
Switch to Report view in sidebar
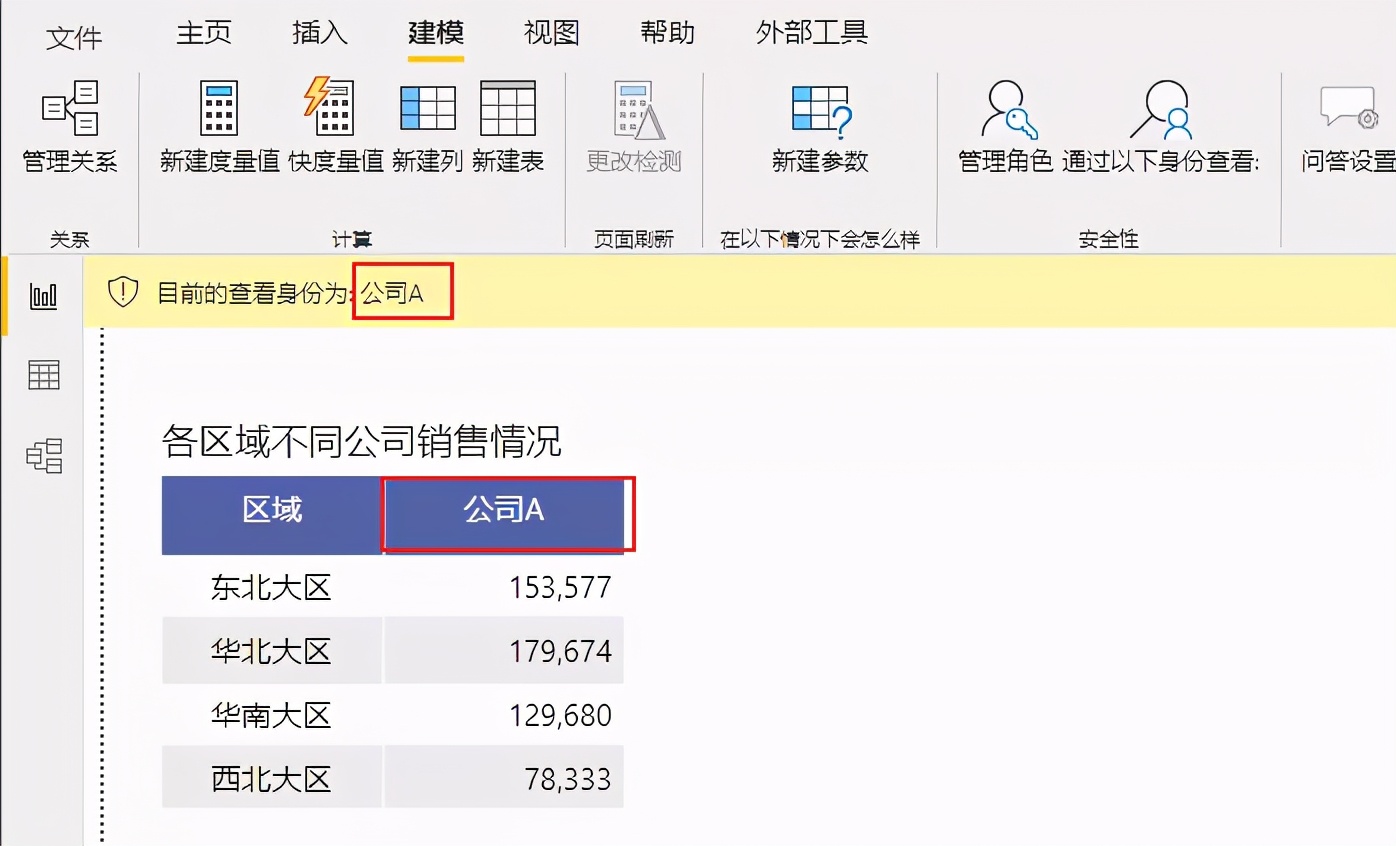pos(44,296)
